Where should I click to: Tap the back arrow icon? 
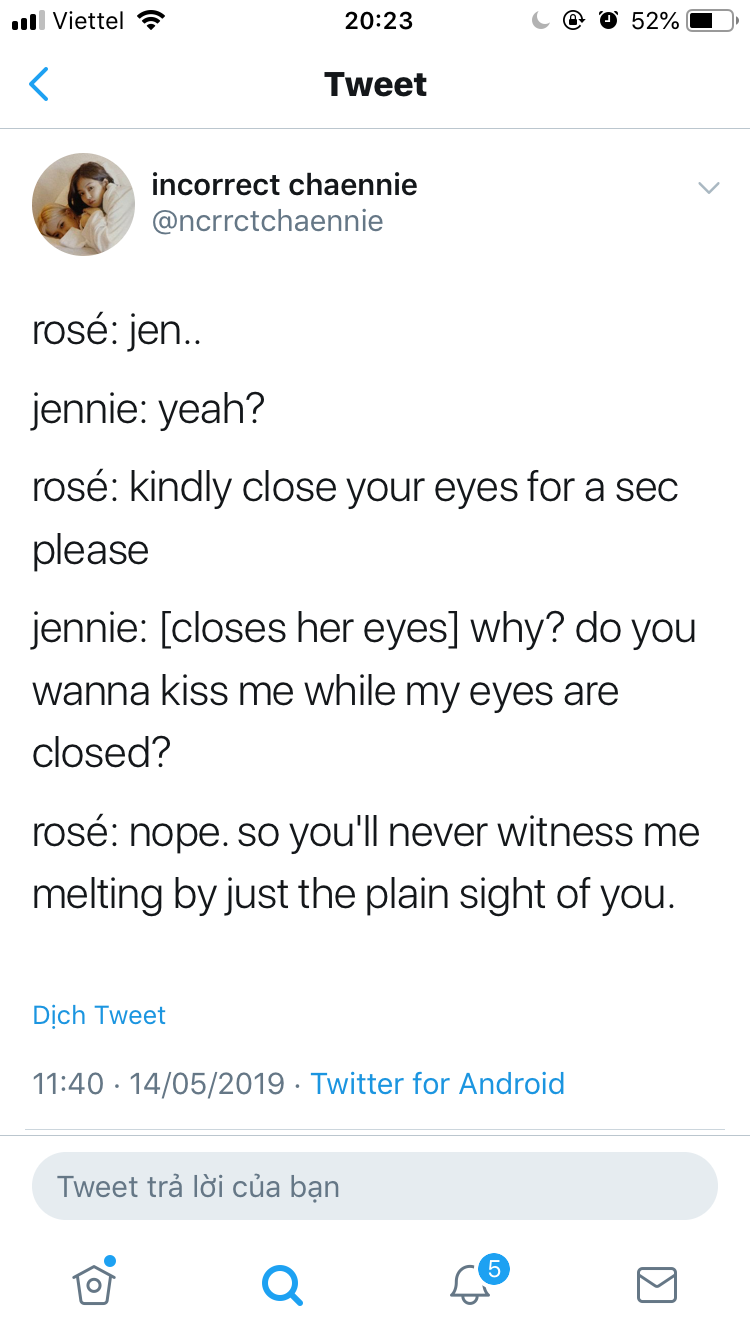[x=38, y=84]
